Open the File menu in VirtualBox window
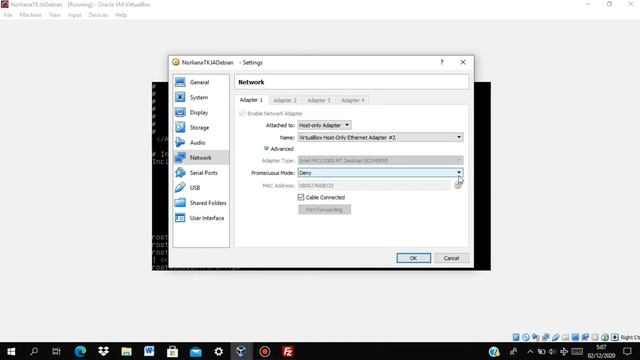Screen dimensions: 640x360 (x=8, y=15)
